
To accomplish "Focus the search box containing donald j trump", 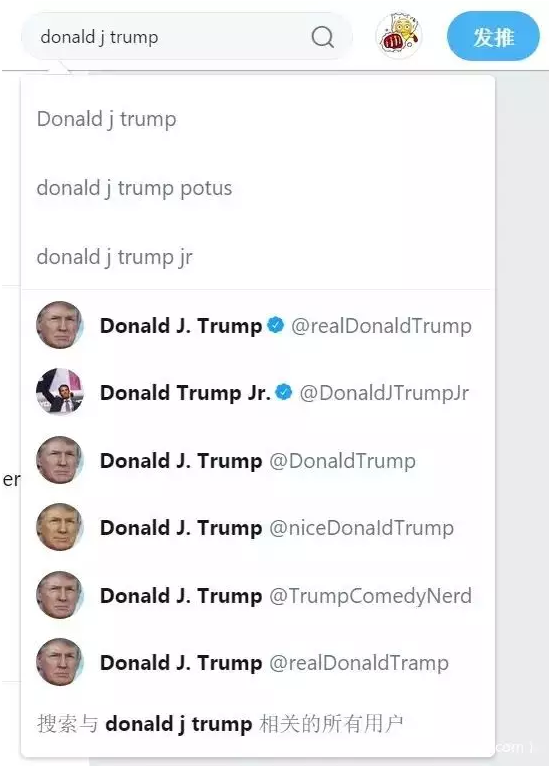I will 187,37.
